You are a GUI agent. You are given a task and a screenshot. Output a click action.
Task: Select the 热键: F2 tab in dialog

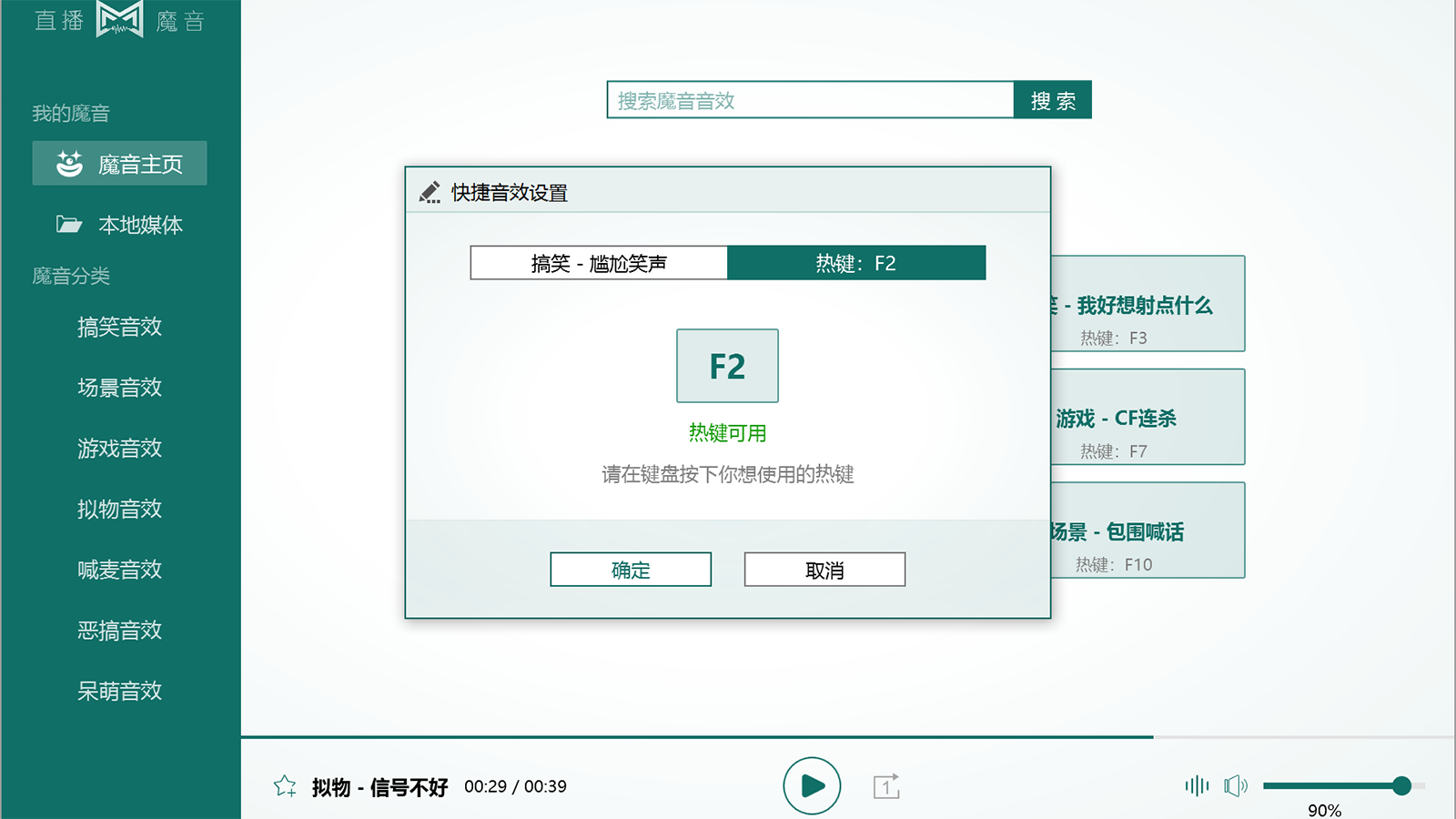(x=856, y=263)
